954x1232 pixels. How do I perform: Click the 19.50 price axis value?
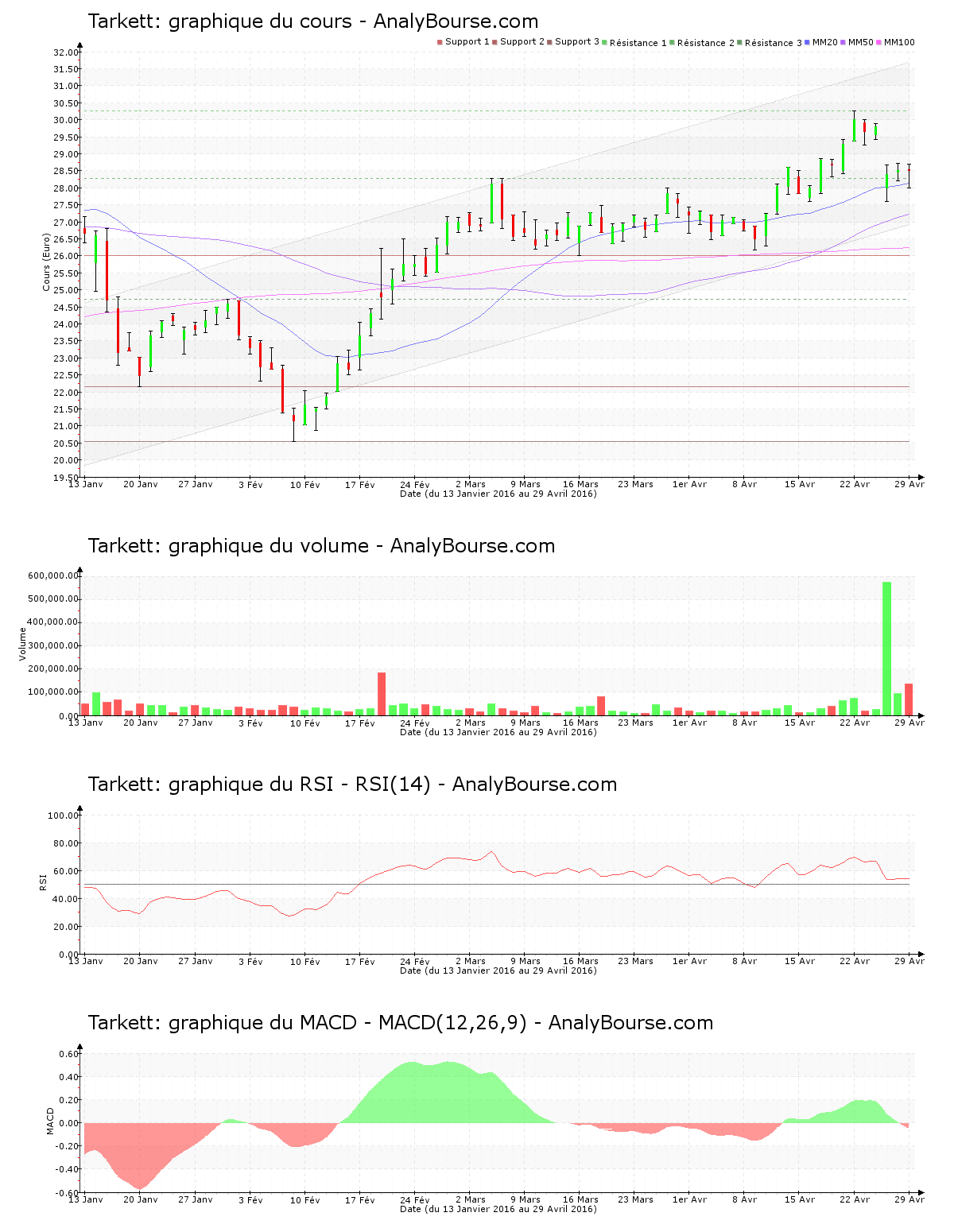(x=65, y=478)
